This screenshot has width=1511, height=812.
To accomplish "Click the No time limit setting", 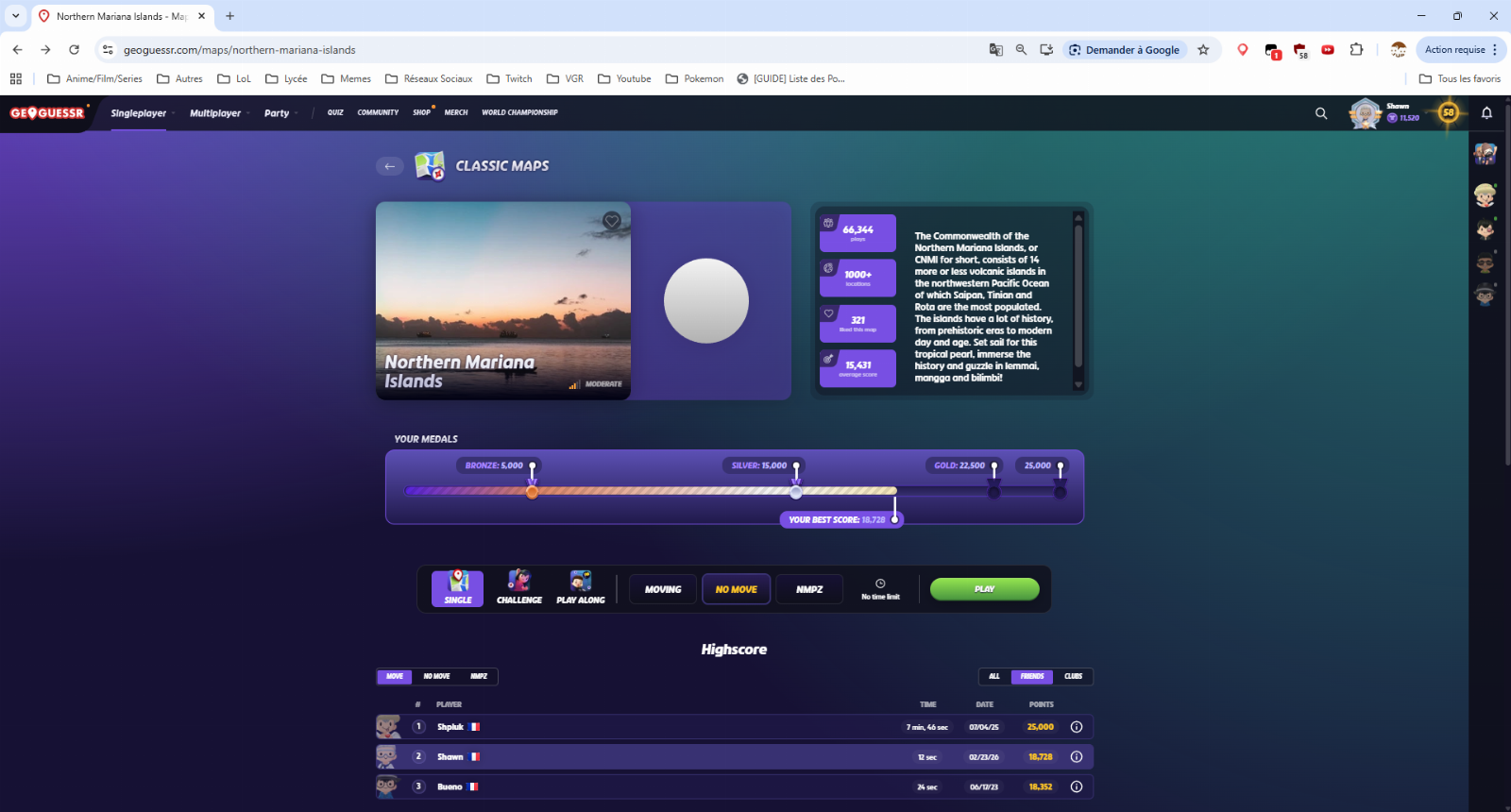I will (880, 589).
